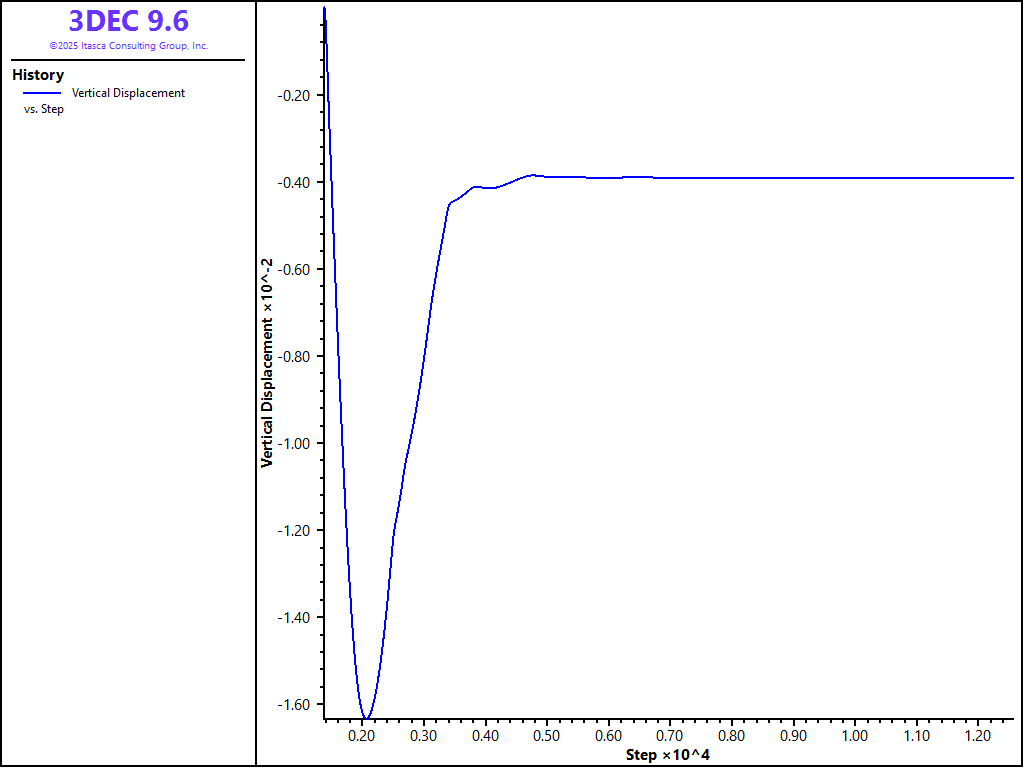The height and width of the screenshot is (768, 1024).
Task: Click the 0.80 tick label on X-axis
Action: pos(732,736)
